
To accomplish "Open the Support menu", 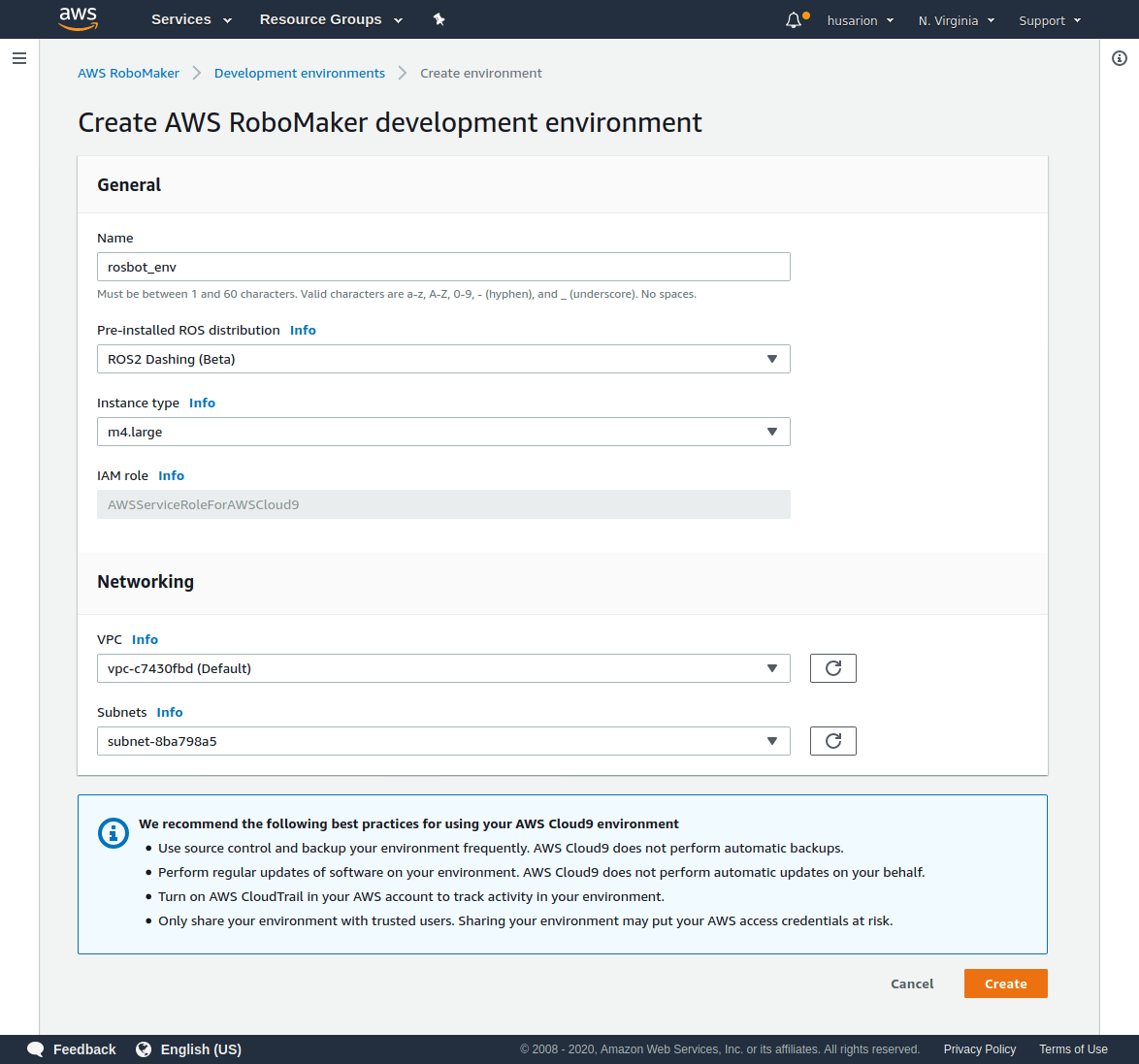I will coord(1051,20).
